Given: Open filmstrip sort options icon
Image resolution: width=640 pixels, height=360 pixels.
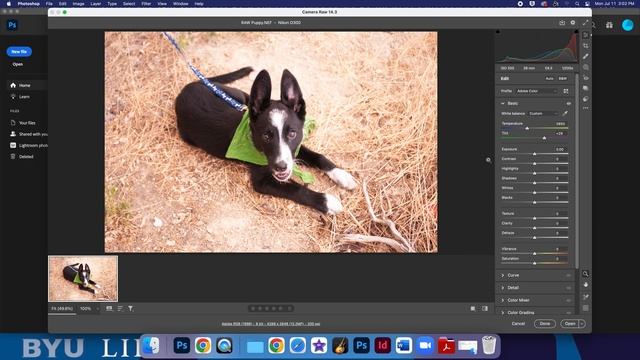Looking at the screenshot, I should tap(120, 309).
